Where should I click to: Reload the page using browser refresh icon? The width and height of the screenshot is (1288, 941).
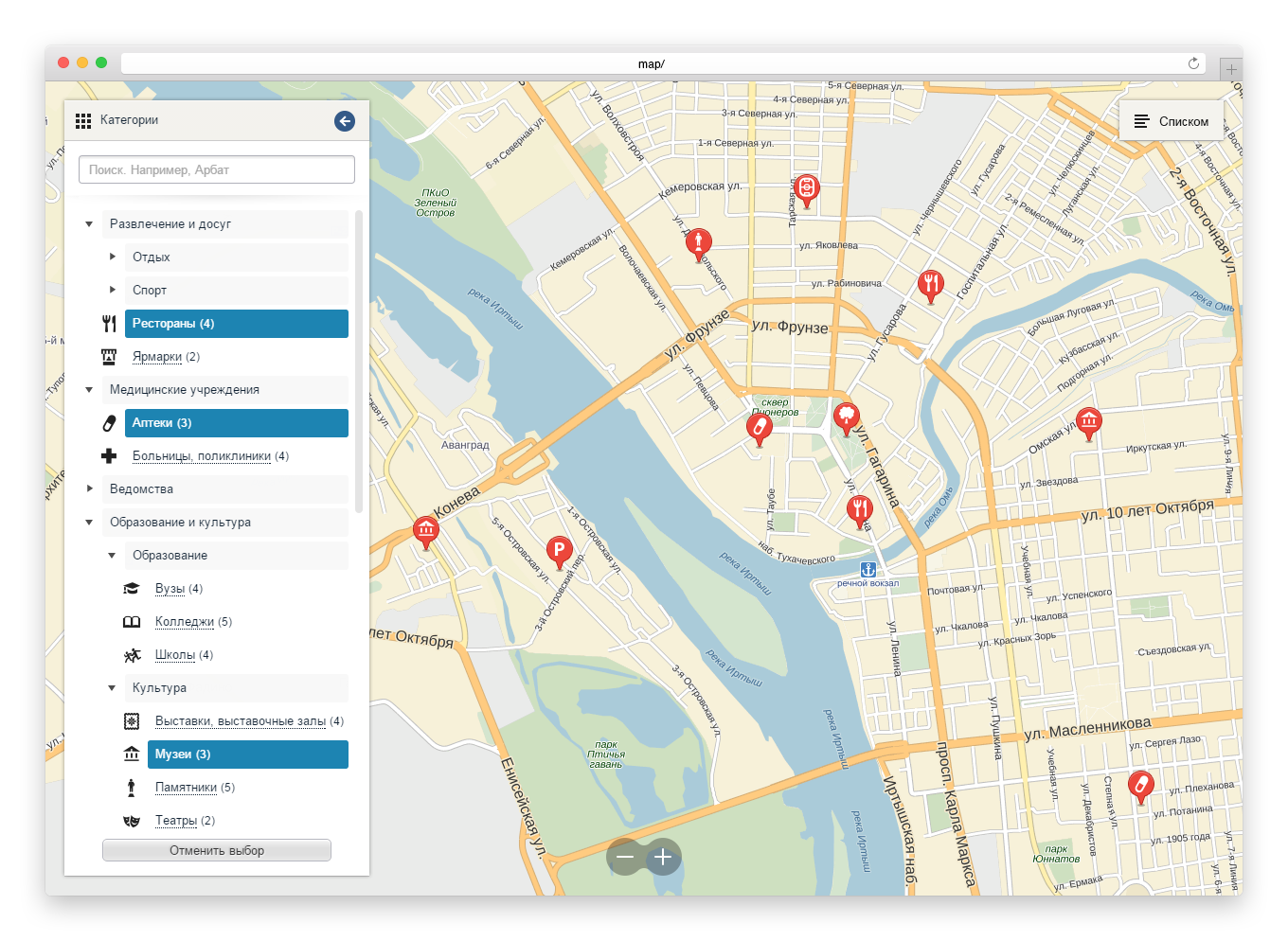coord(1193,63)
